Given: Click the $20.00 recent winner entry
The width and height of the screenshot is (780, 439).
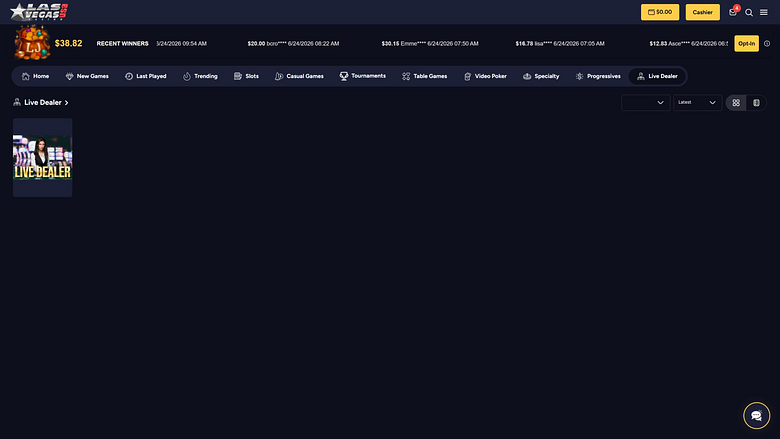Looking at the screenshot, I should [x=293, y=44].
